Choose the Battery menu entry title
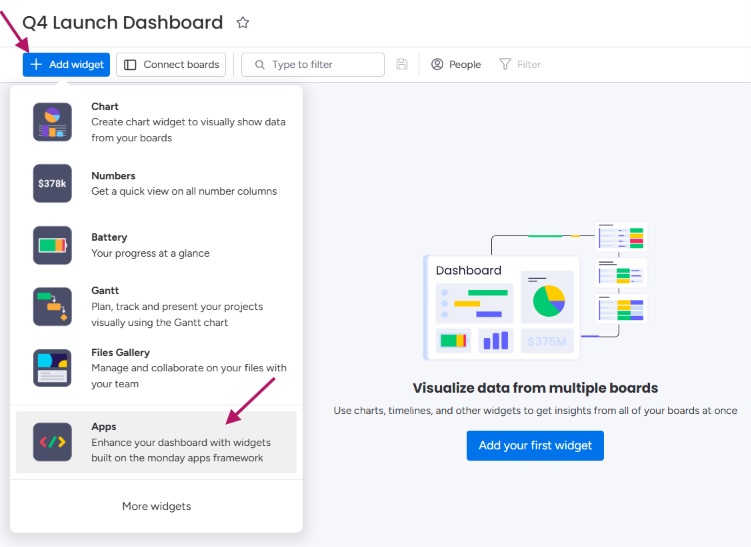751x547 pixels. tap(109, 237)
